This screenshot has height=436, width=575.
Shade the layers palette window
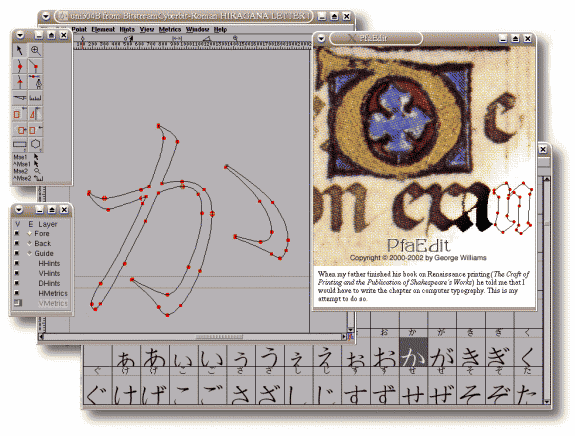52,209
